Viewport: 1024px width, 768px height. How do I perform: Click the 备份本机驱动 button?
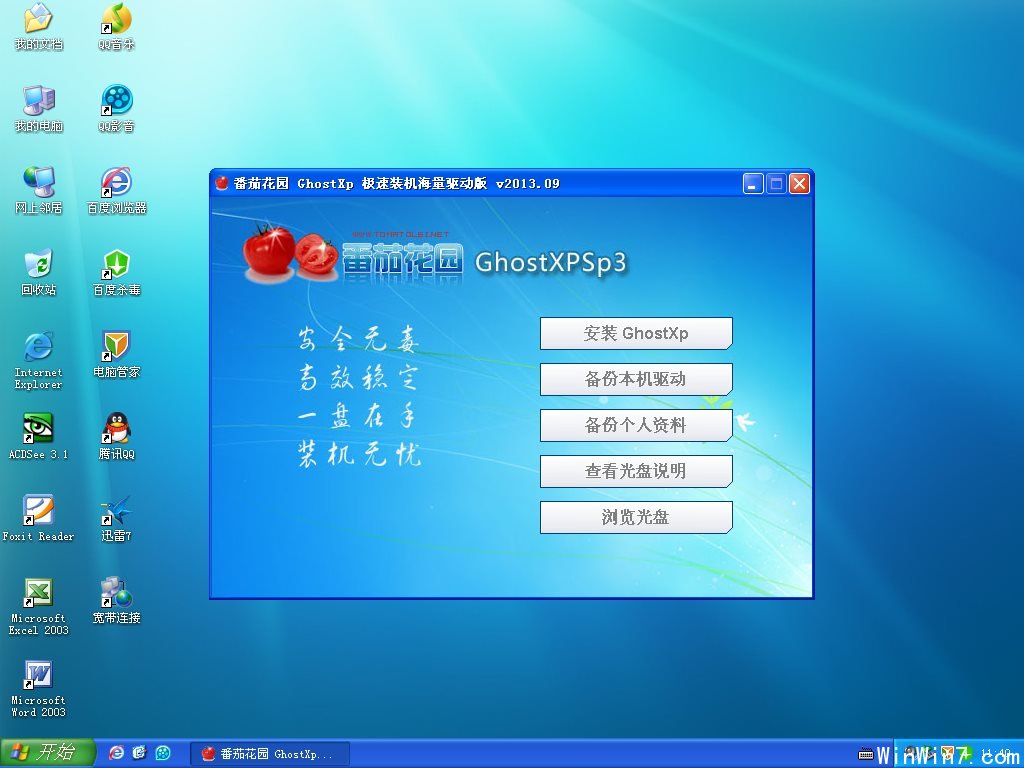[x=635, y=379]
